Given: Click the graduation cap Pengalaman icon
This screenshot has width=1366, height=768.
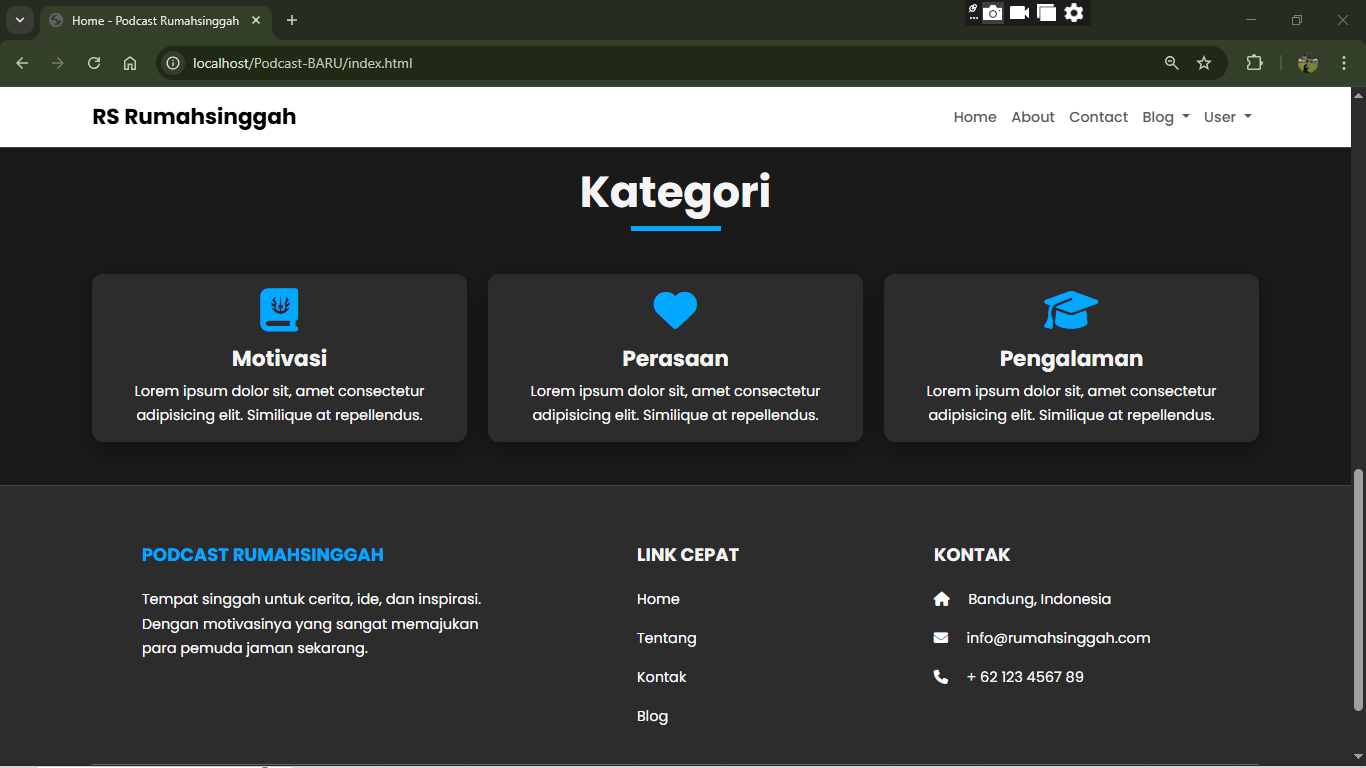Looking at the screenshot, I should [x=1071, y=310].
